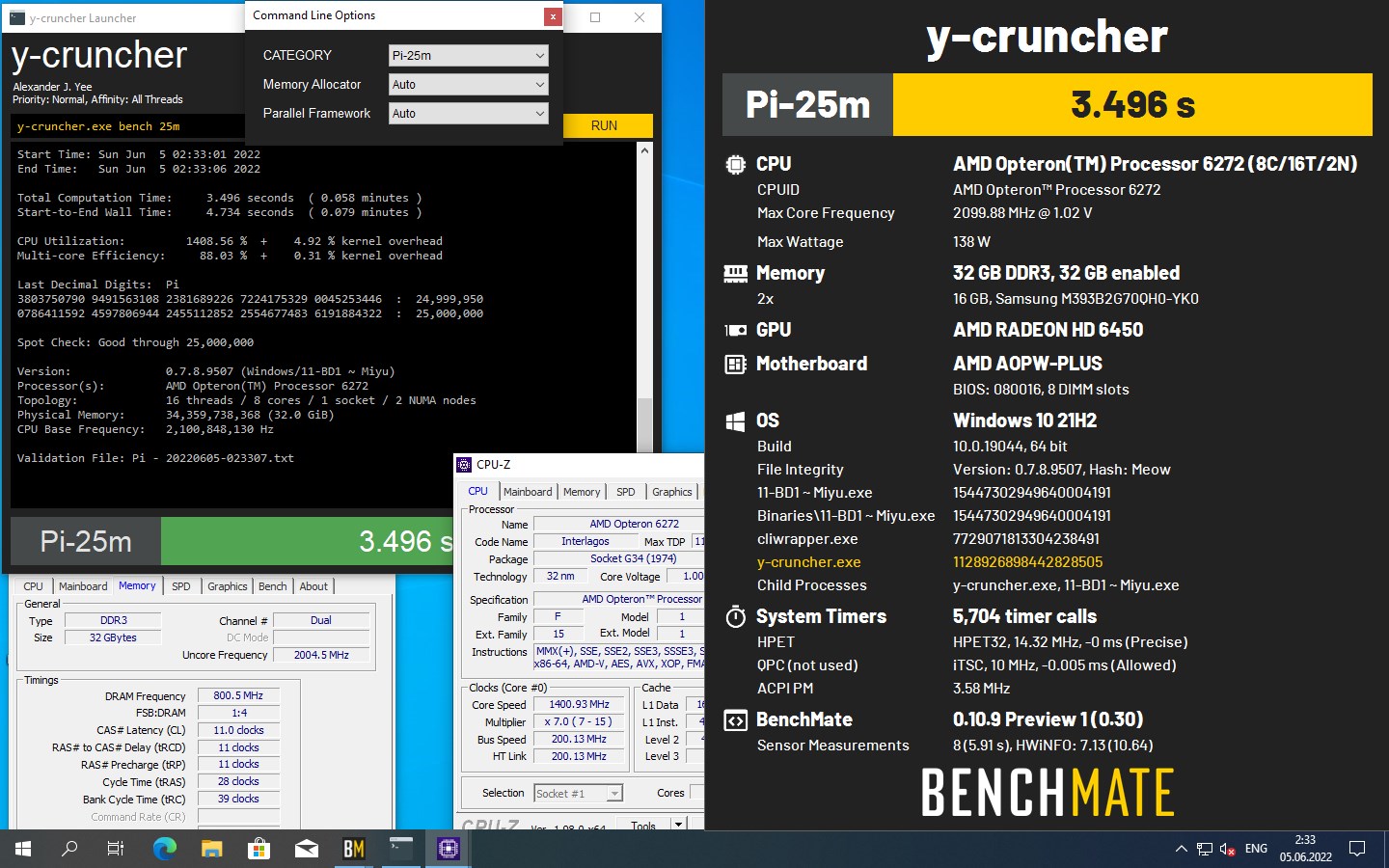Open the CATEGORY dropdown showing Pi-25m
The height and width of the screenshot is (868, 1389).
click(x=469, y=56)
